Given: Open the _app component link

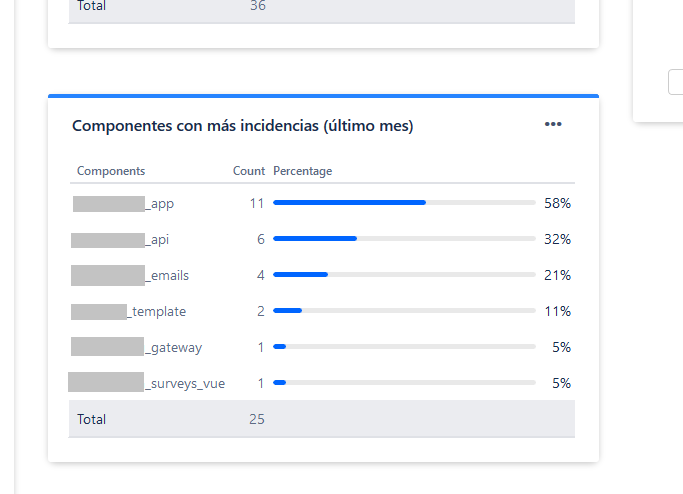Looking at the screenshot, I should pyautogui.click(x=123, y=203).
